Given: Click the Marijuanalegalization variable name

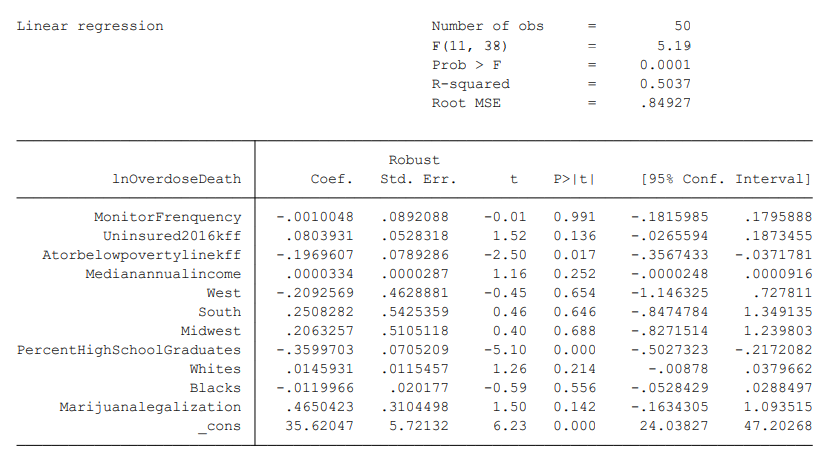Looking at the screenshot, I should click(150, 407).
